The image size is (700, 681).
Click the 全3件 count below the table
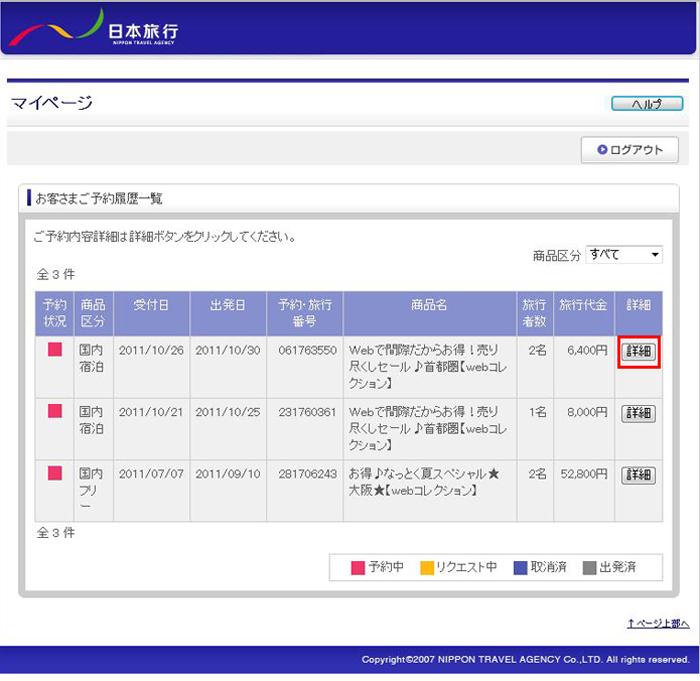tap(56, 533)
